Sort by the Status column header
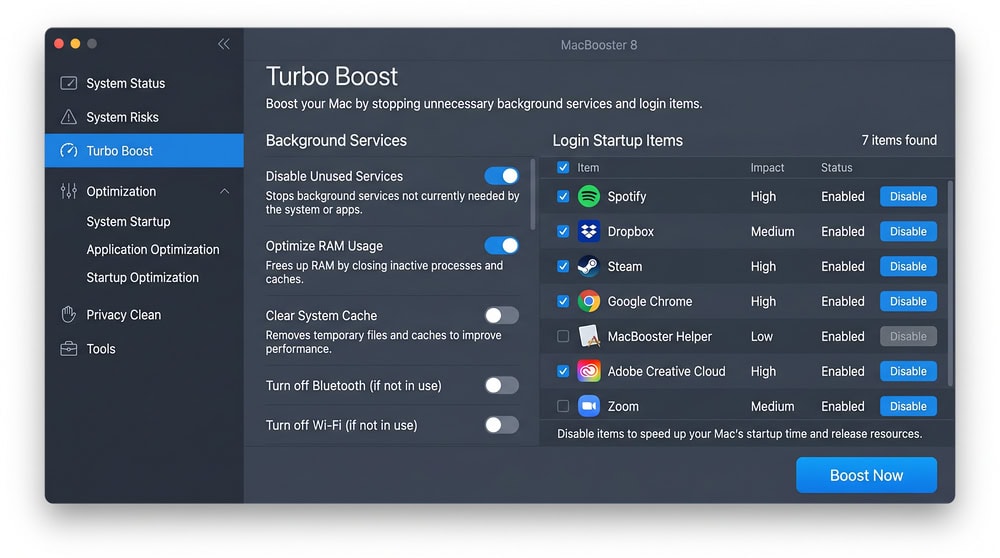Viewport: 1000px width, 558px height. point(837,168)
